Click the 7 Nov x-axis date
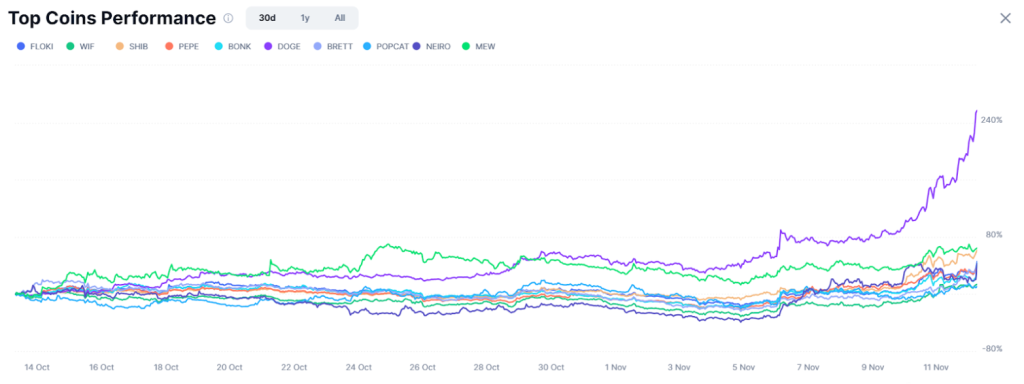Screen dimensions: 1024x384 click(x=808, y=367)
